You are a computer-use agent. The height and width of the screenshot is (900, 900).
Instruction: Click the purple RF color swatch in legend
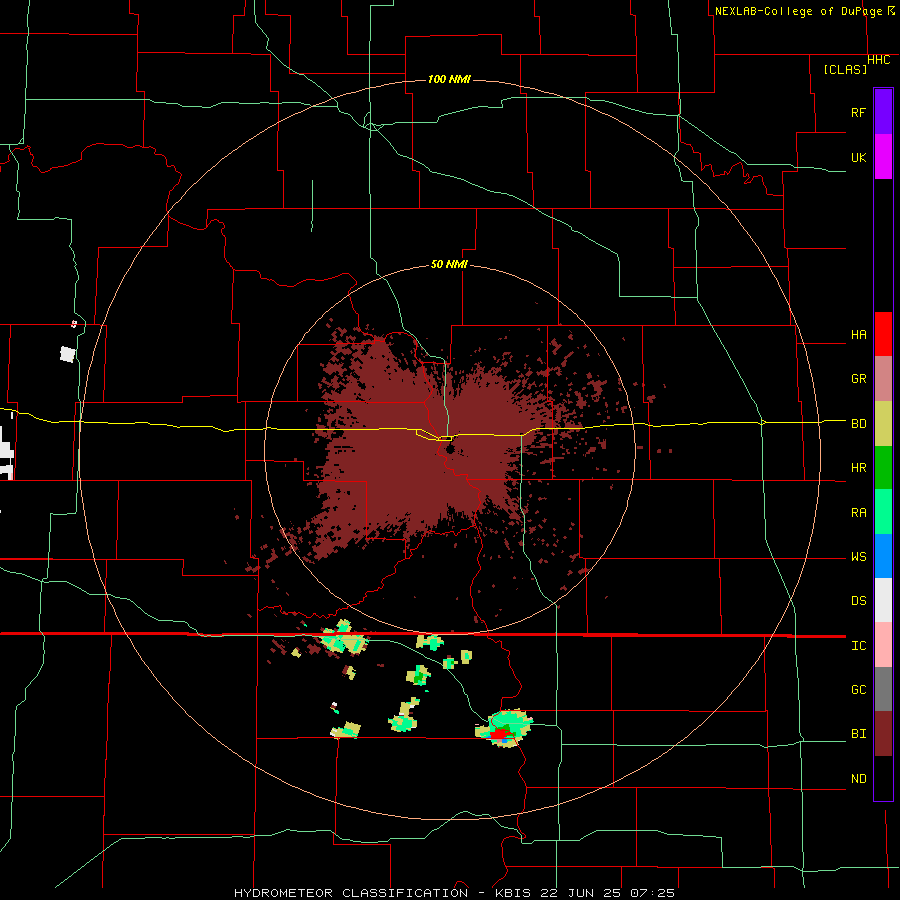point(883,112)
